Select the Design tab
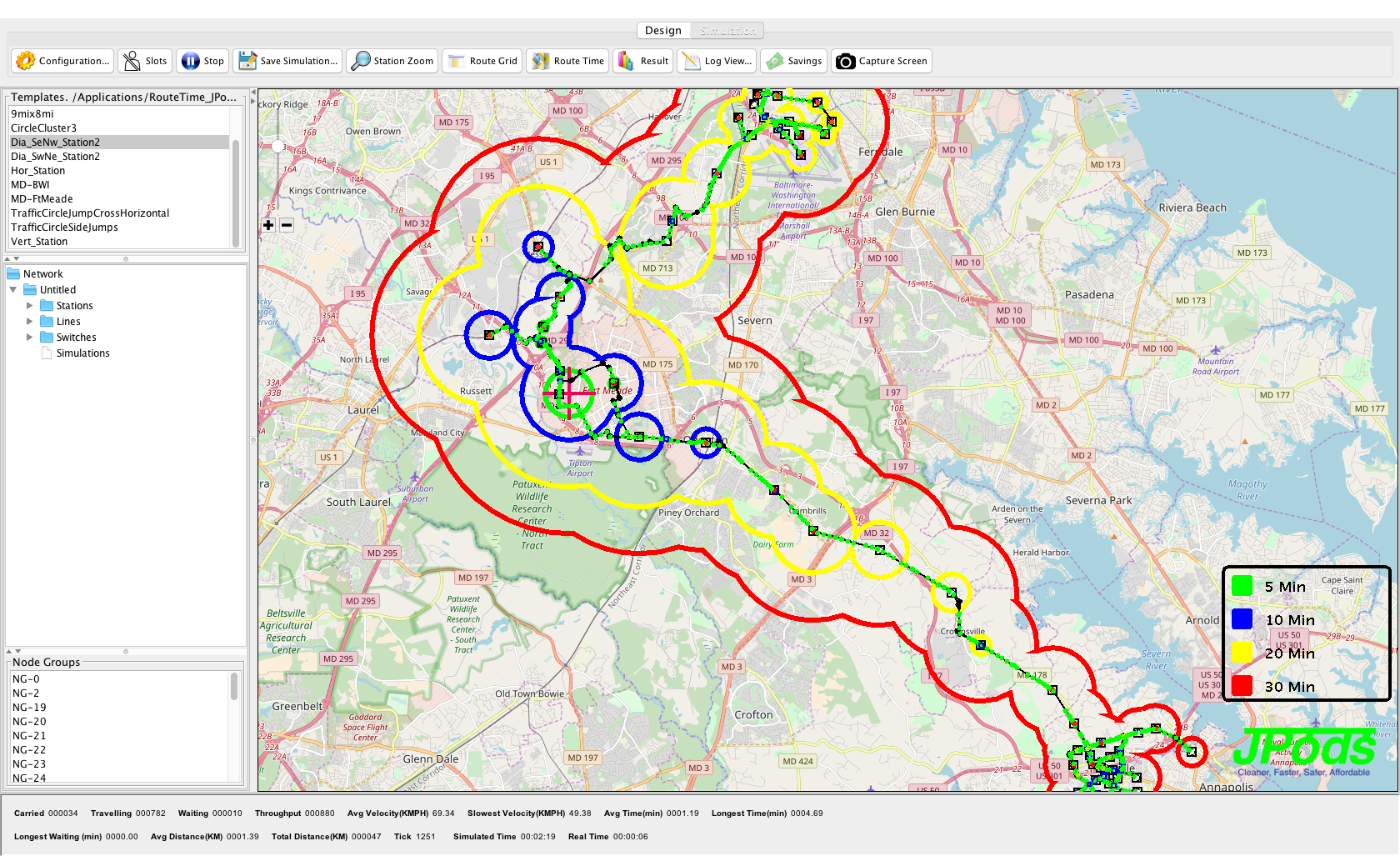Viewport: 1400px width, 856px height. click(663, 31)
